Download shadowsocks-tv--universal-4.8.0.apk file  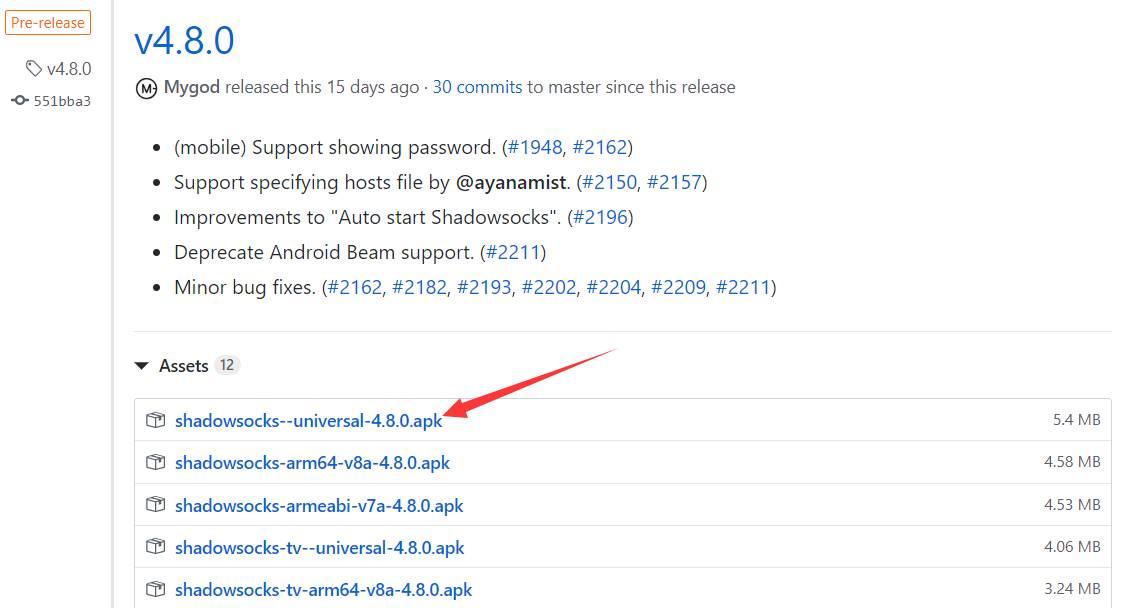[x=319, y=548]
